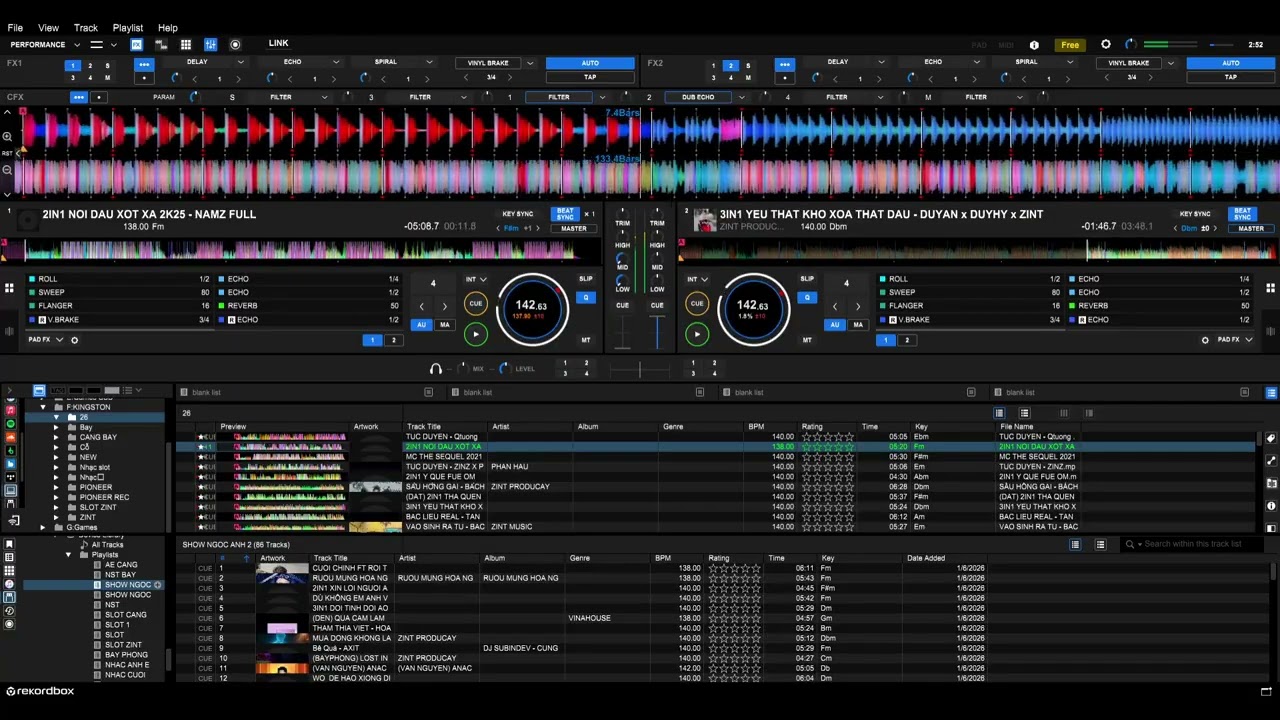The height and width of the screenshot is (720, 1280).
Task: Select track MC THE SEQUEL 2021
Action: click(443, 457)
